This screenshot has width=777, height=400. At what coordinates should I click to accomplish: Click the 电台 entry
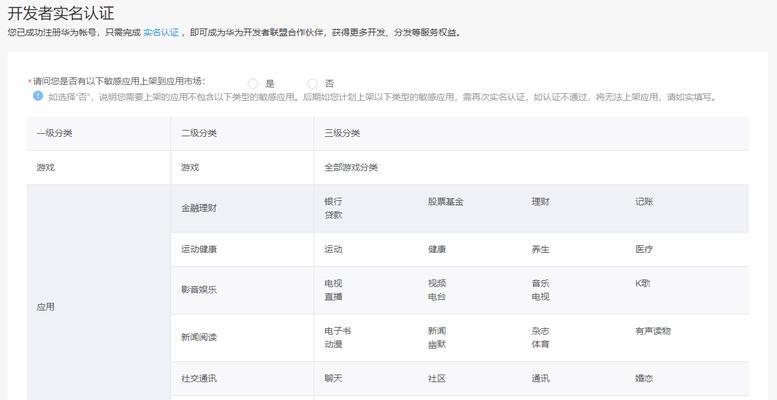[x=437, y=297]
